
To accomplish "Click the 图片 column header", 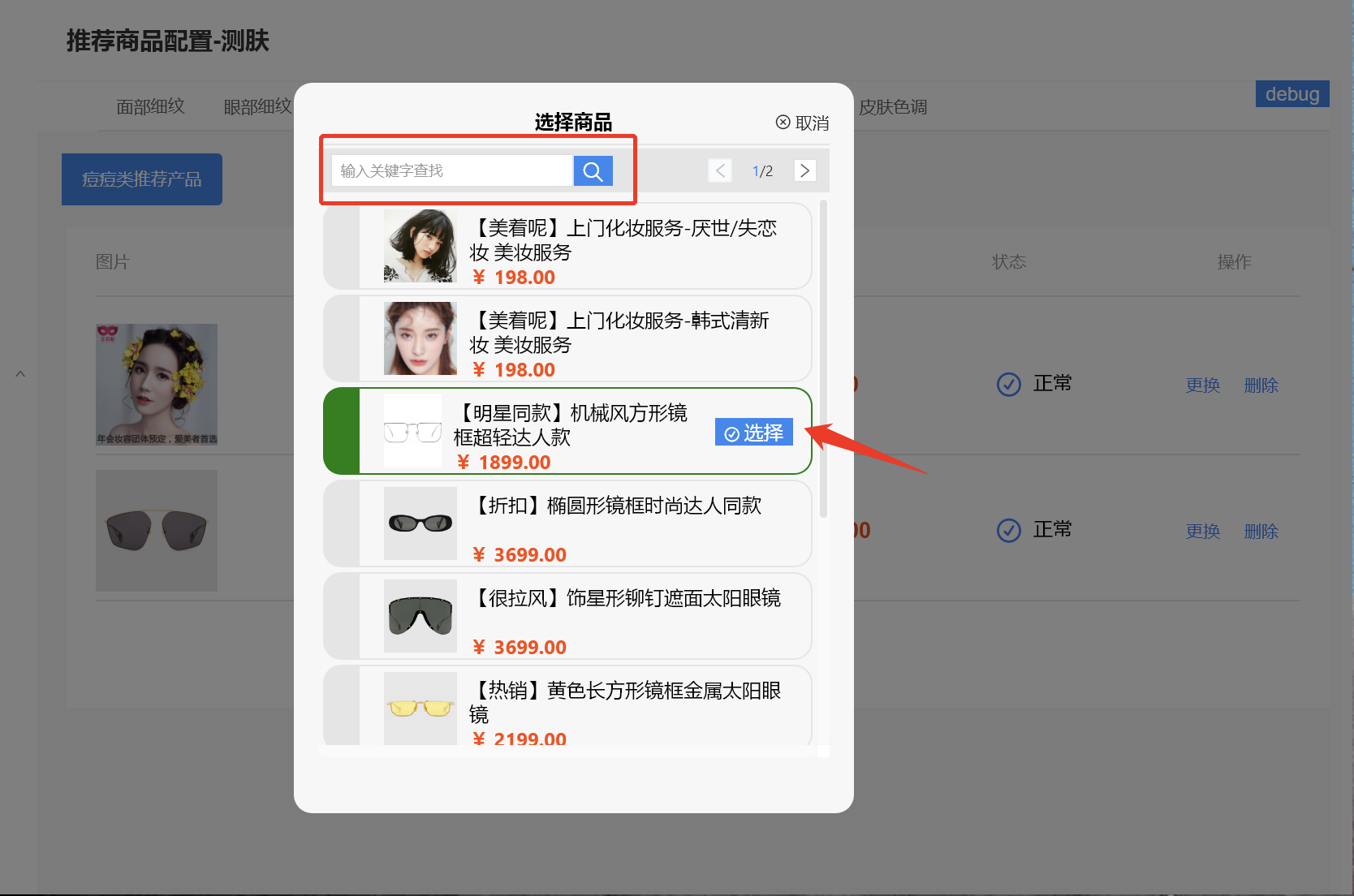I will click(113, 261).
